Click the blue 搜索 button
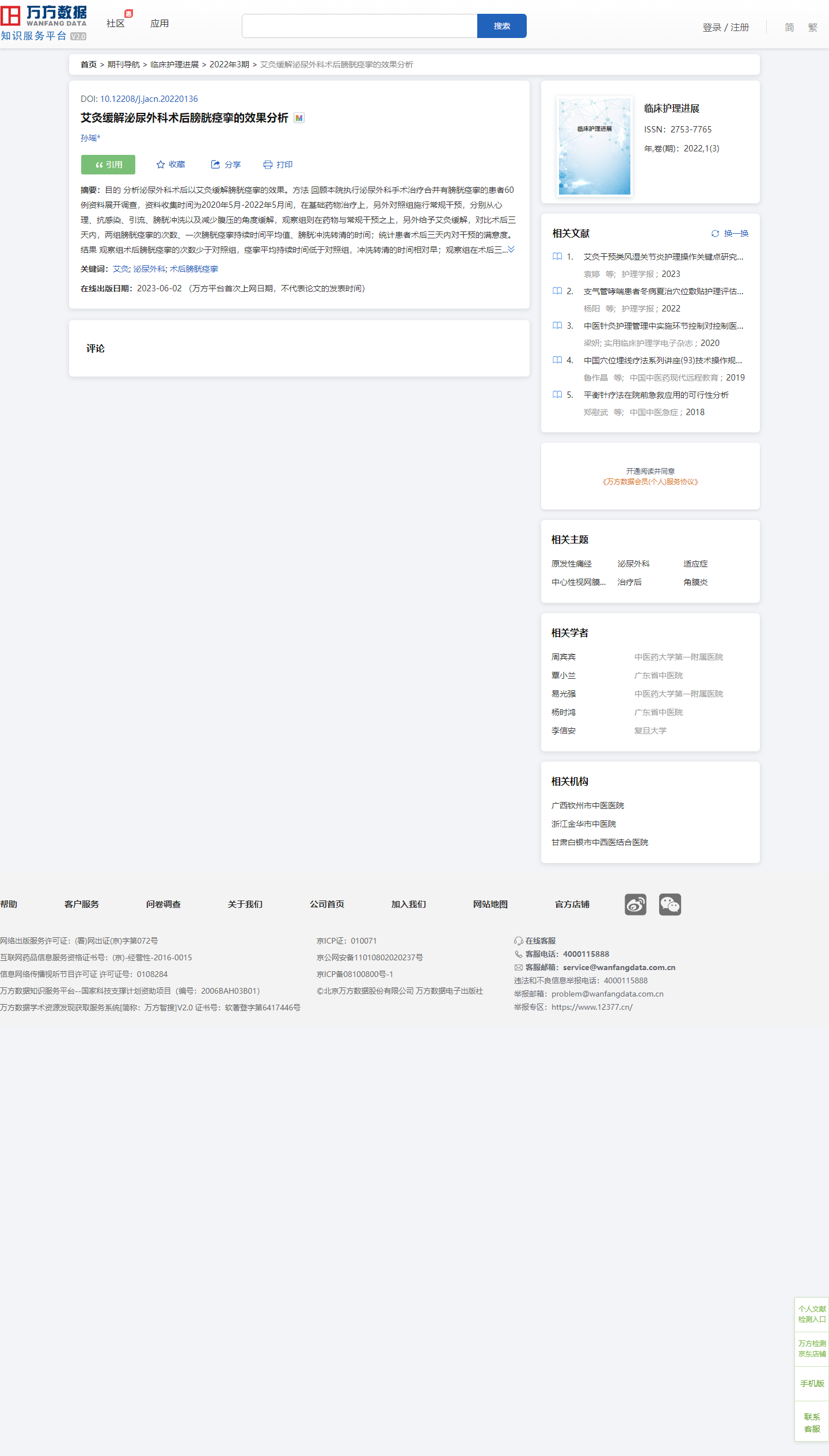 tap(502, 26)
